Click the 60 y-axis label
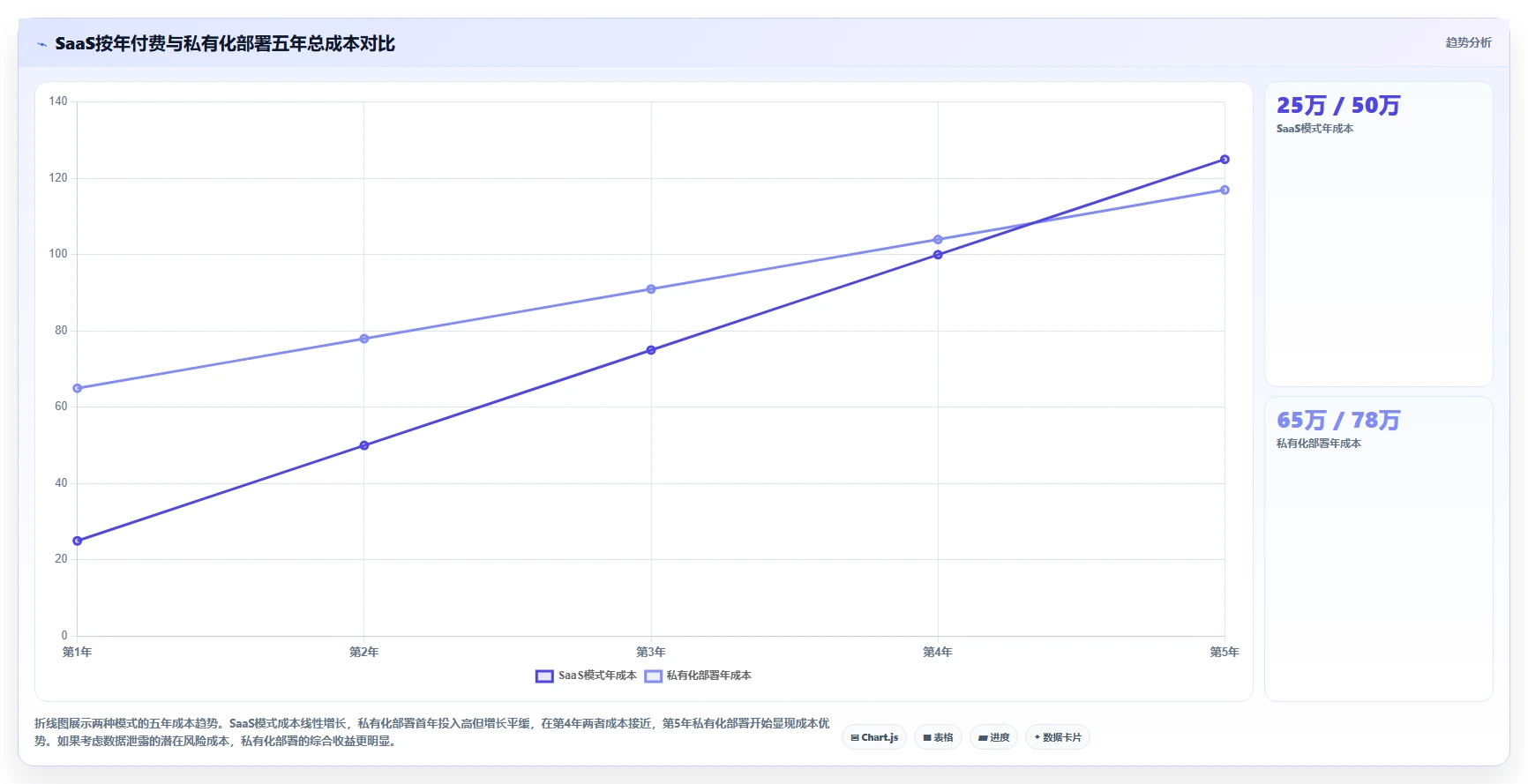Viewport: 1528px width, 784px height. click(x=61, y=407)
